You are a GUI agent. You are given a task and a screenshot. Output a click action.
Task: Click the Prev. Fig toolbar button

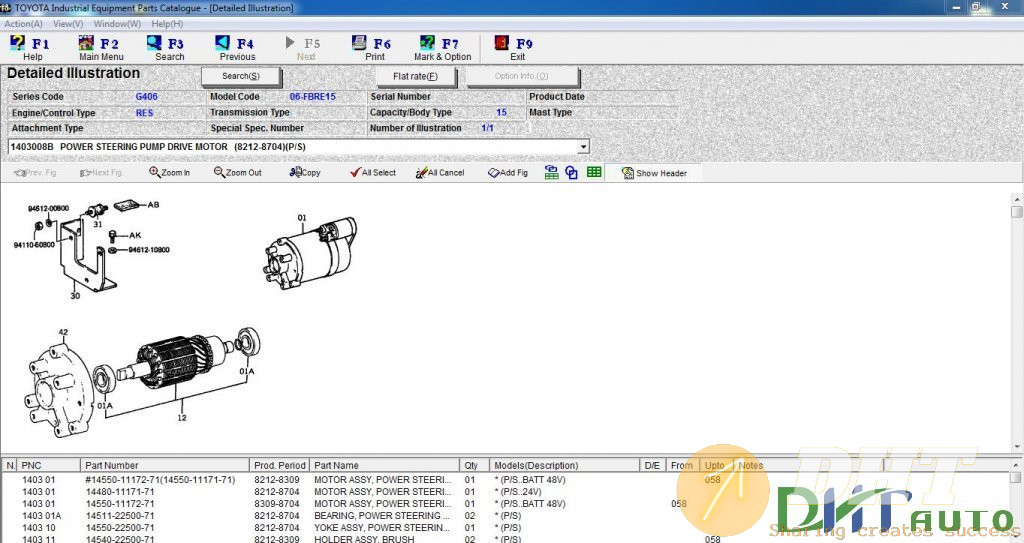click(x=36, y=173)
